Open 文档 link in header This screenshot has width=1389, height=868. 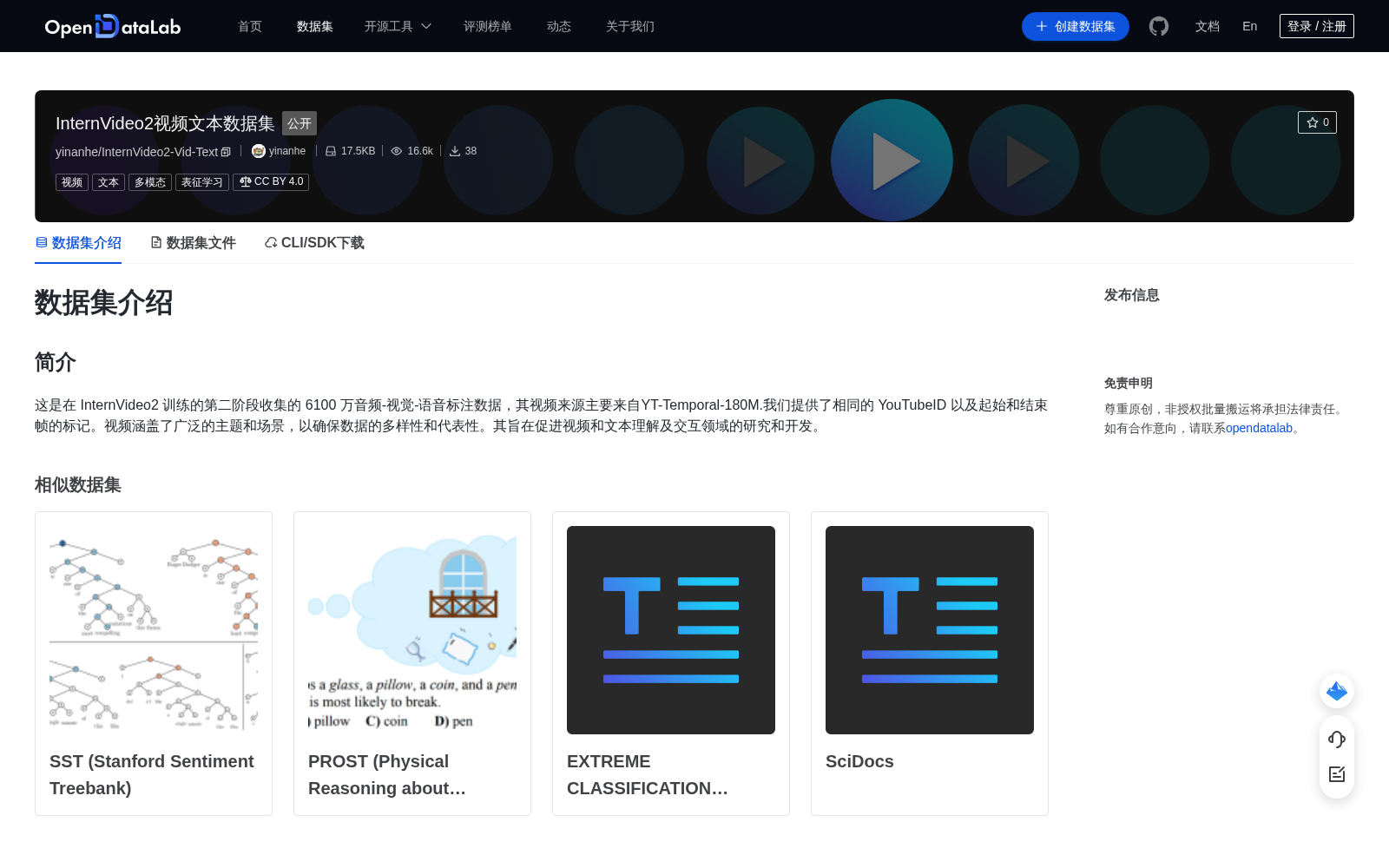tap(1208, 26)
